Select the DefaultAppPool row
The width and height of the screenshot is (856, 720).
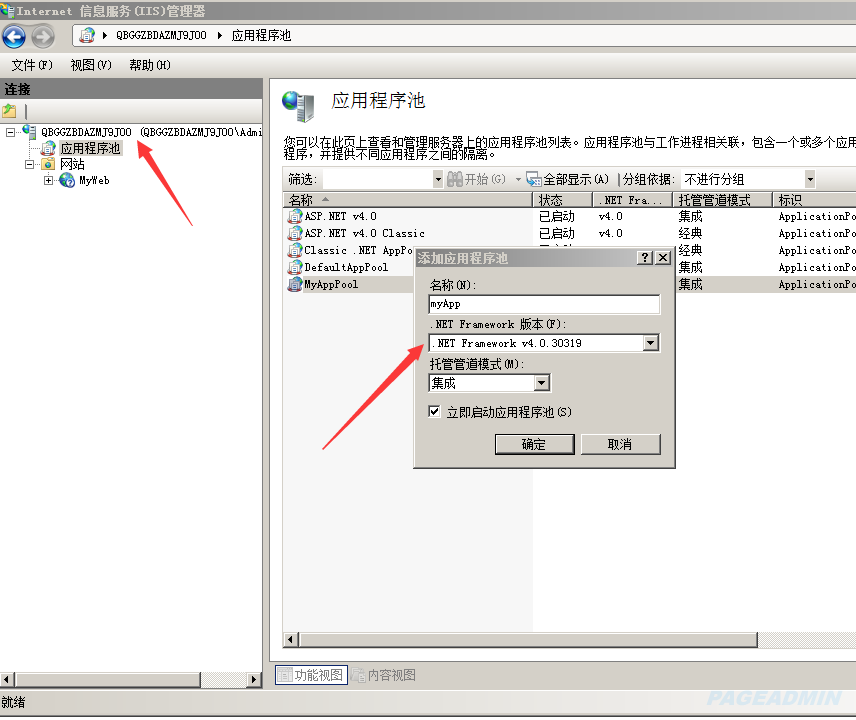(x=346, y=267)
